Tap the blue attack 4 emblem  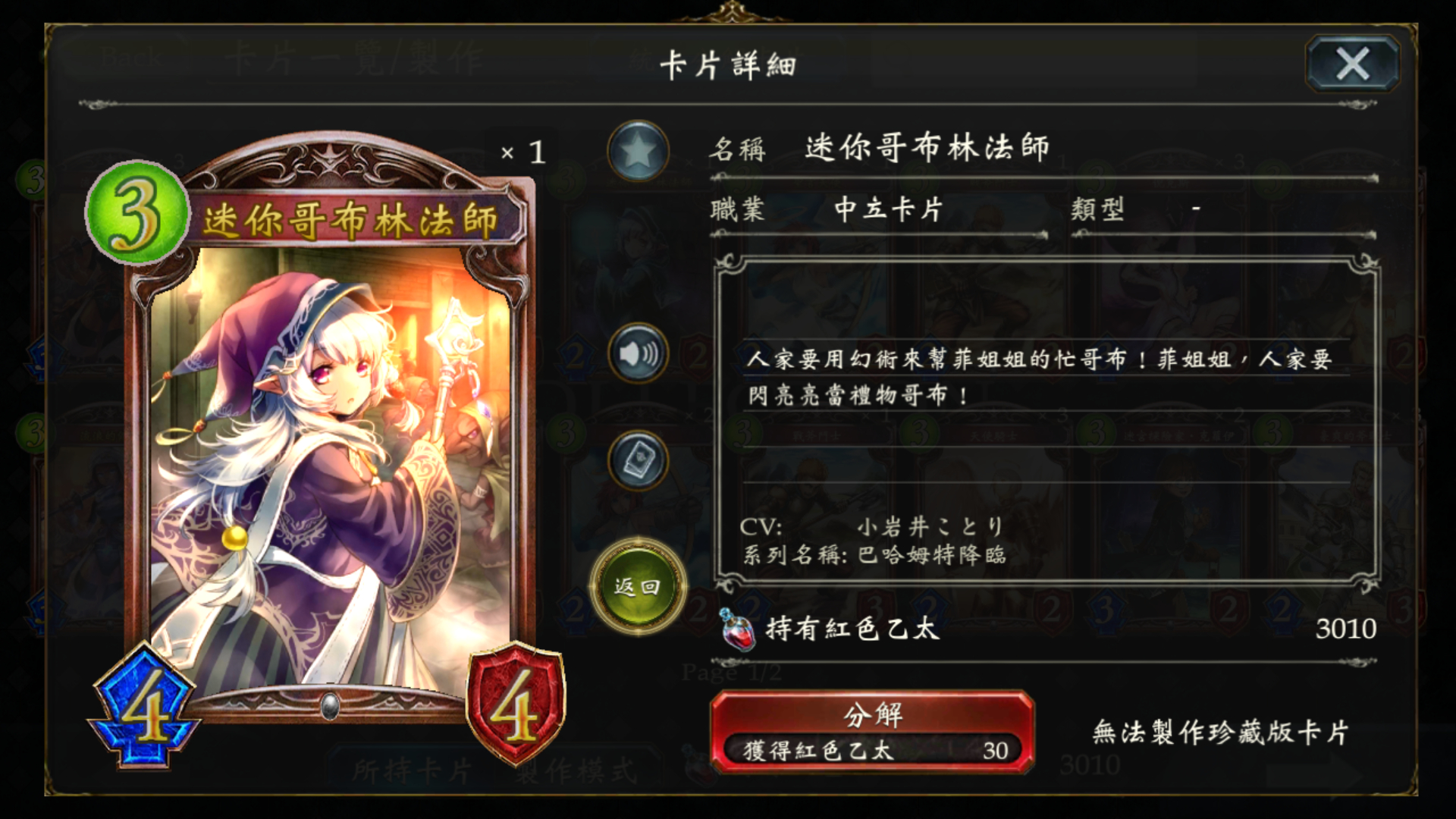point(144,706)
